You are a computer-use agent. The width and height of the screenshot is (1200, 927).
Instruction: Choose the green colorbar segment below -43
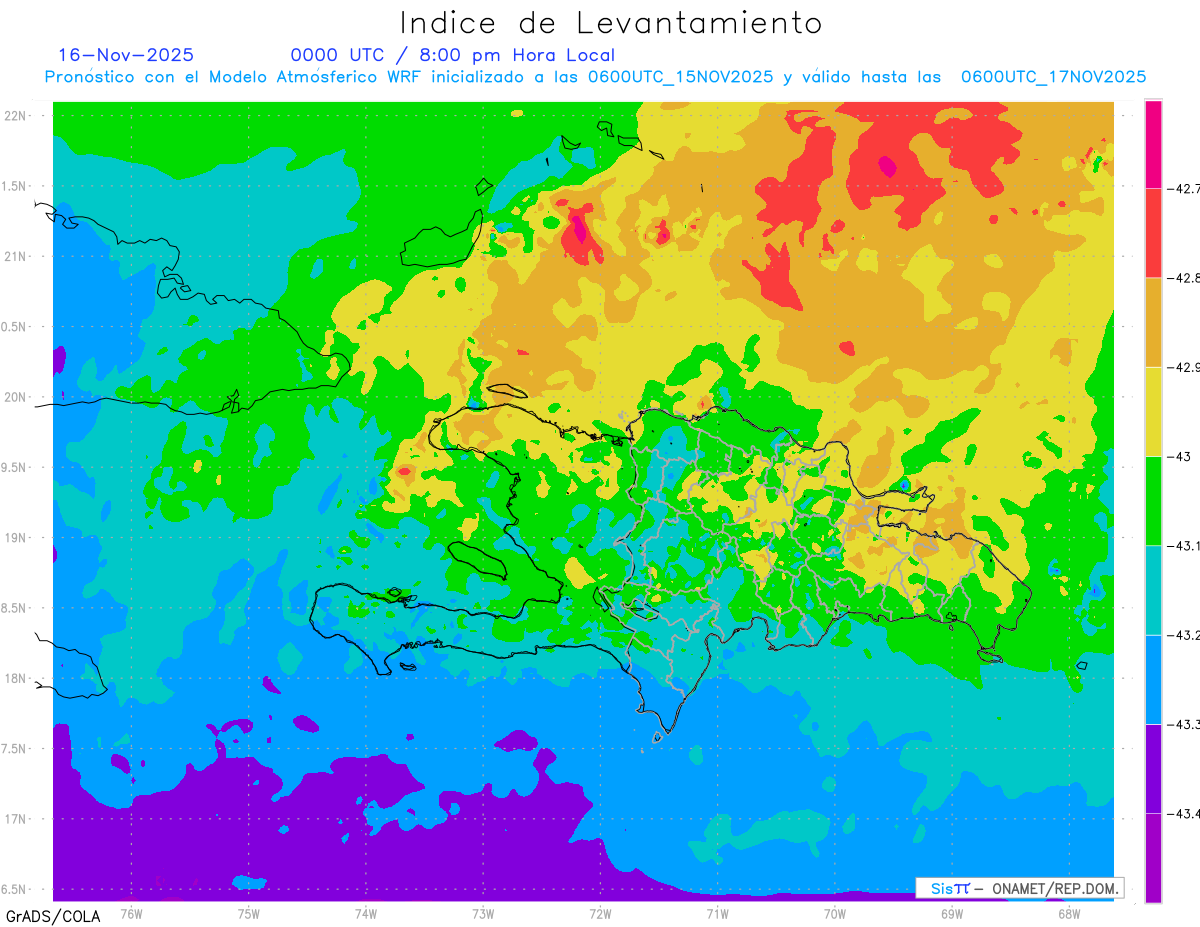(x=1153, y=500)
